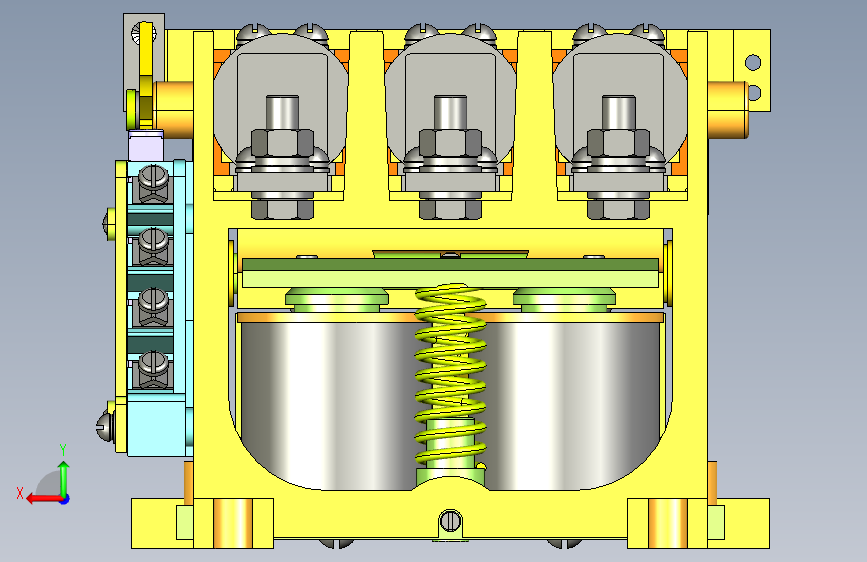This screenshot has height=562, width=867.
Task: Select the top screw in the cyan terminal block
Action: point(153,178)
